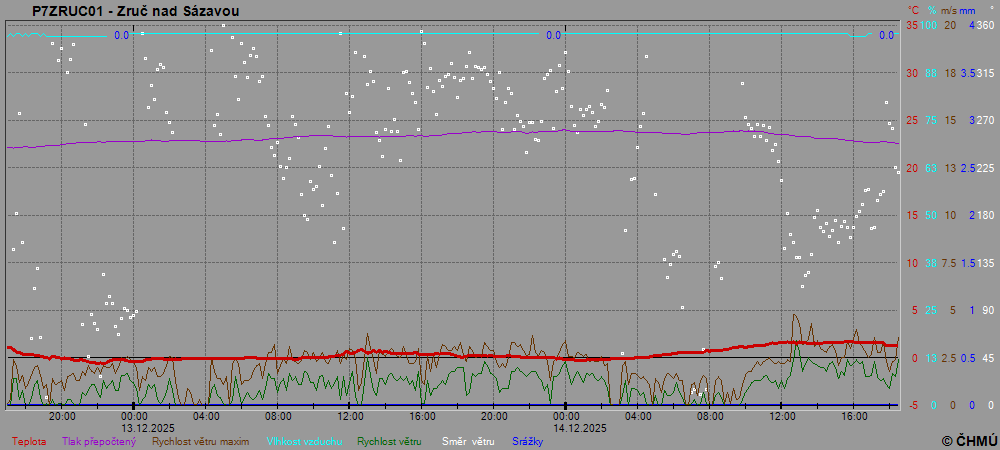Click the blue mm unit header
The height and width of the screenshot is (450, 1000).
[x=967, y=10]
